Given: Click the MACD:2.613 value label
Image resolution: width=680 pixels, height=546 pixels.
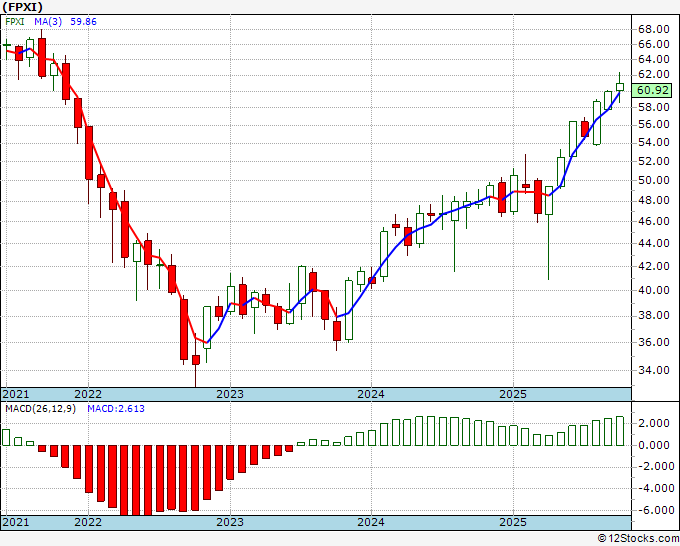Looking at the screenshot, I should [116, 409].
